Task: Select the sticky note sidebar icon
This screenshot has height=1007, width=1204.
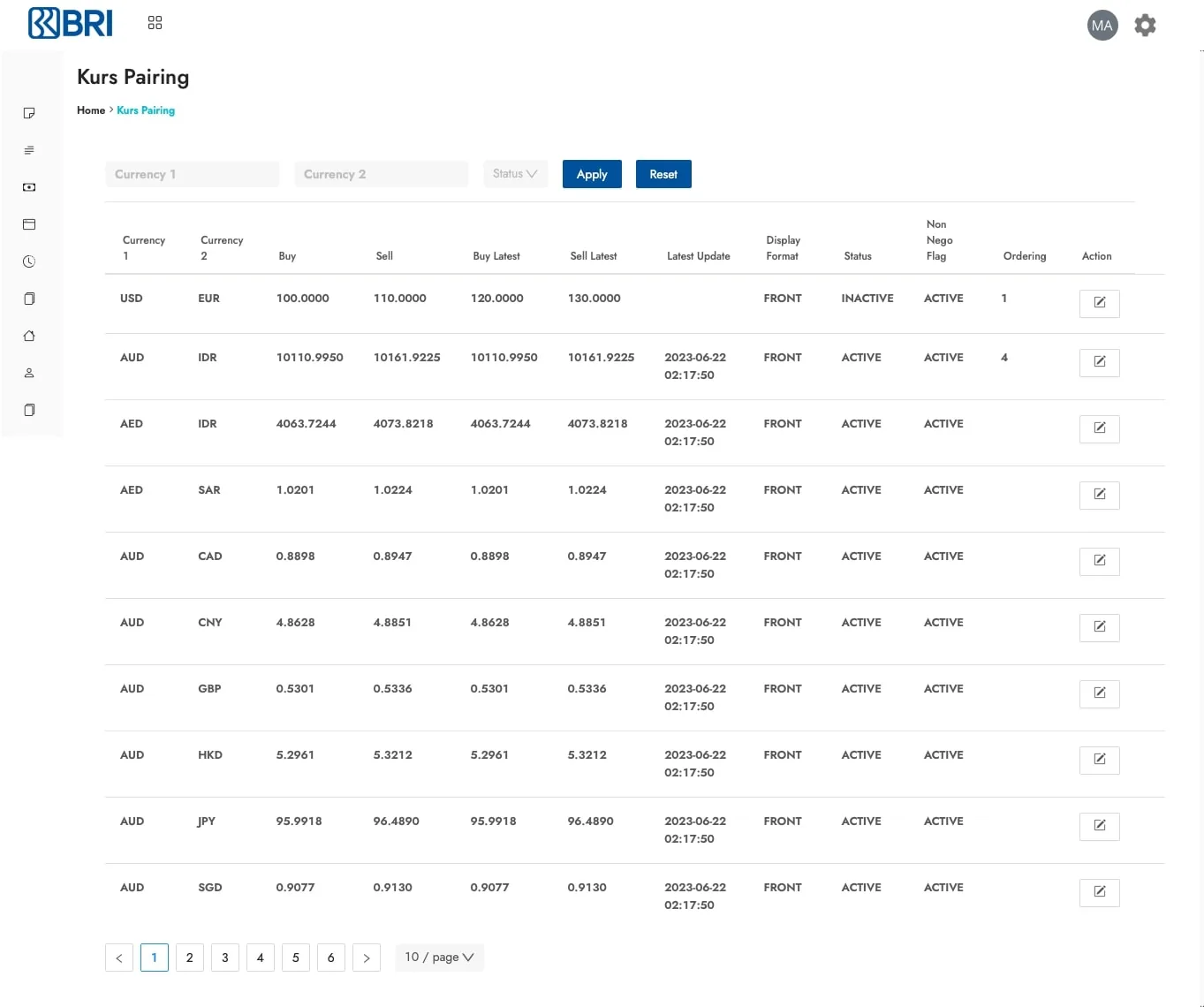Action: pos(29,113)
